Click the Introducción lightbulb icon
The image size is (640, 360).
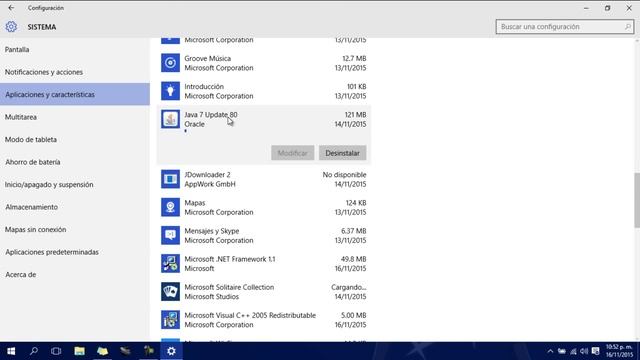click(170, 91)
